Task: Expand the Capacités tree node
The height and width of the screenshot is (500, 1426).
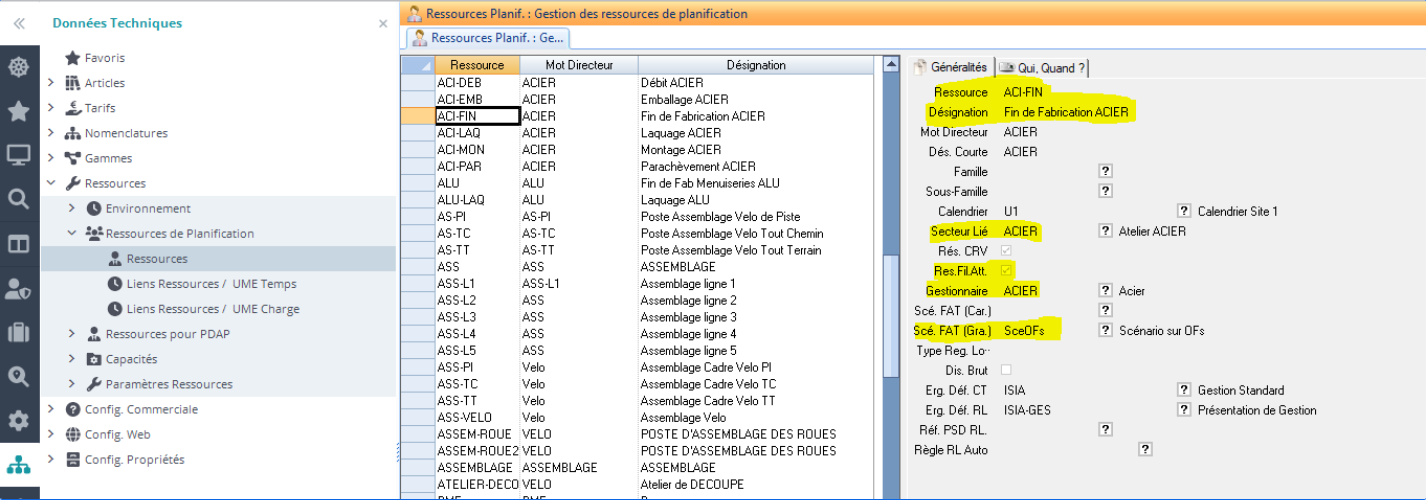Action: 72,359
